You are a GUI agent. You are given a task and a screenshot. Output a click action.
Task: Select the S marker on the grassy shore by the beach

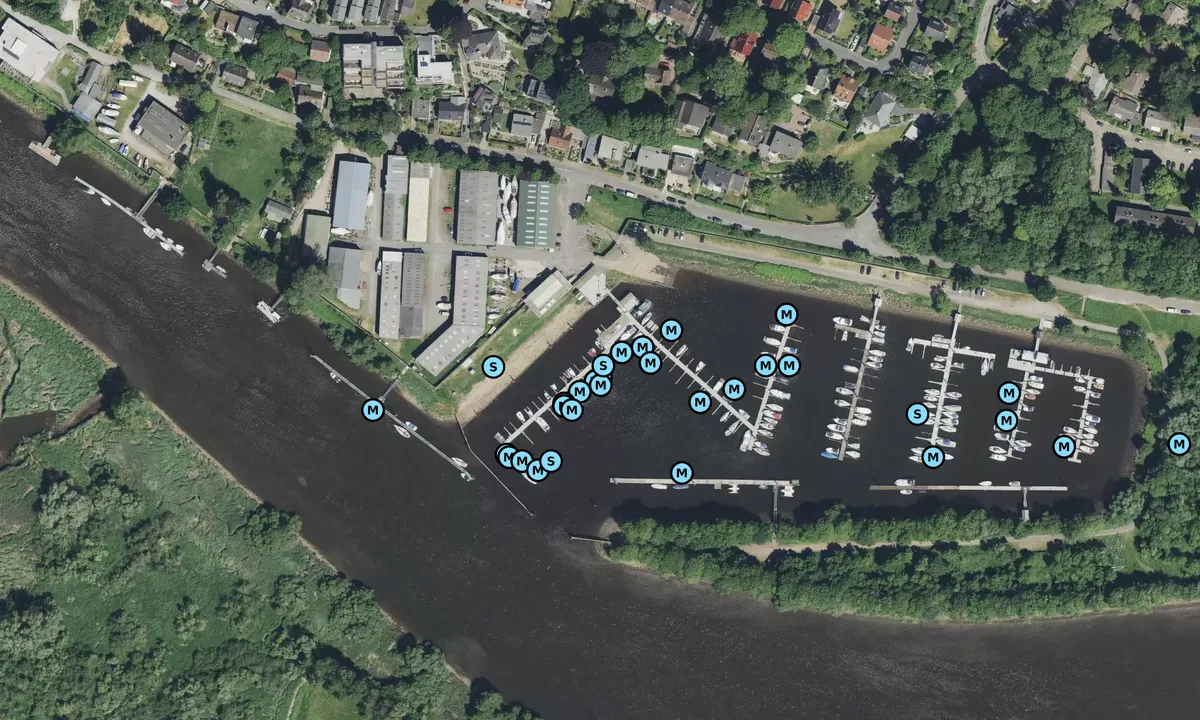(x=492, y=367)
